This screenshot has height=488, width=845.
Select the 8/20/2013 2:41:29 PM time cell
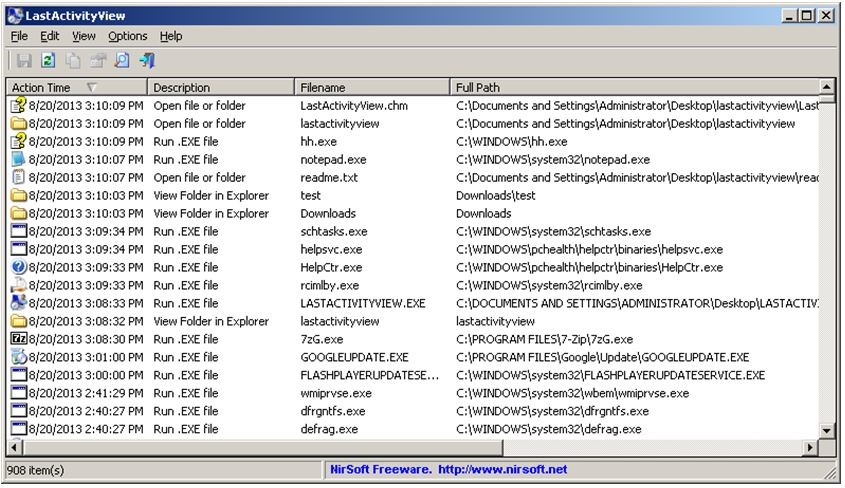pos(86,393)
